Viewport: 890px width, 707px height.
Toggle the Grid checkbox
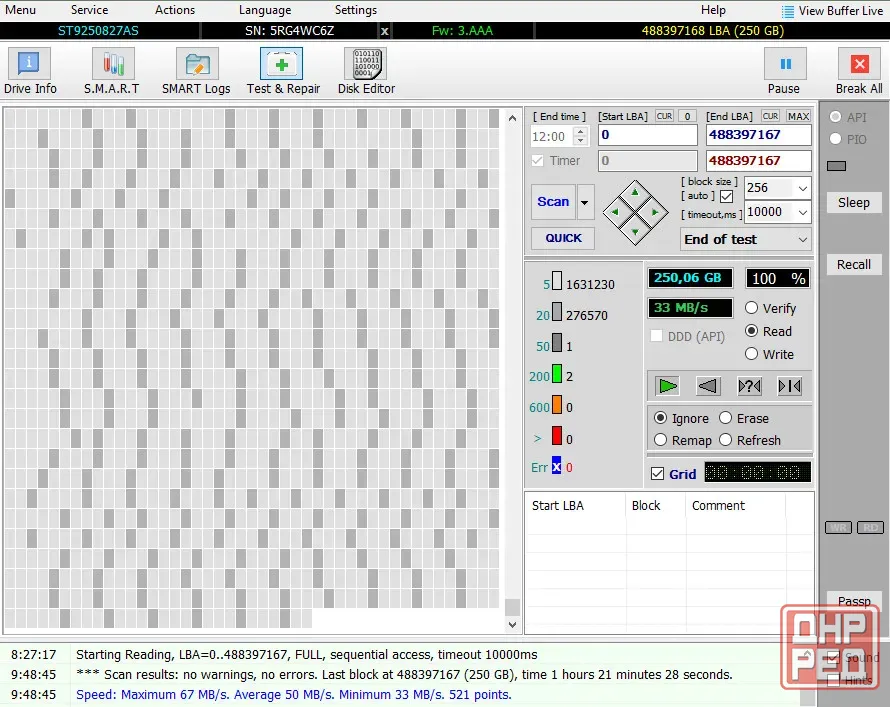point(657,474)
